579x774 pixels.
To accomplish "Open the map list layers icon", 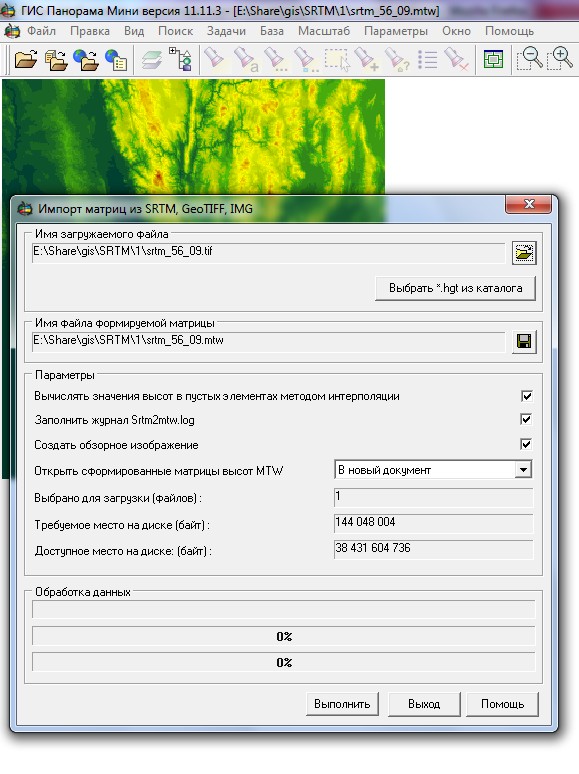I will point(152,60).
